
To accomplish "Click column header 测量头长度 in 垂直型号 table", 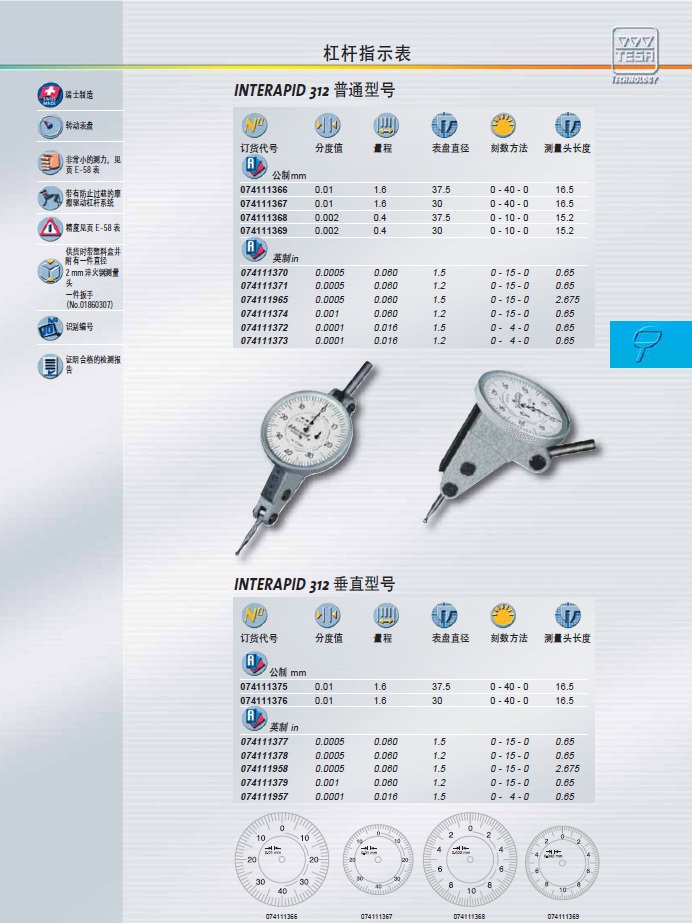I will [x=567, y=638].
